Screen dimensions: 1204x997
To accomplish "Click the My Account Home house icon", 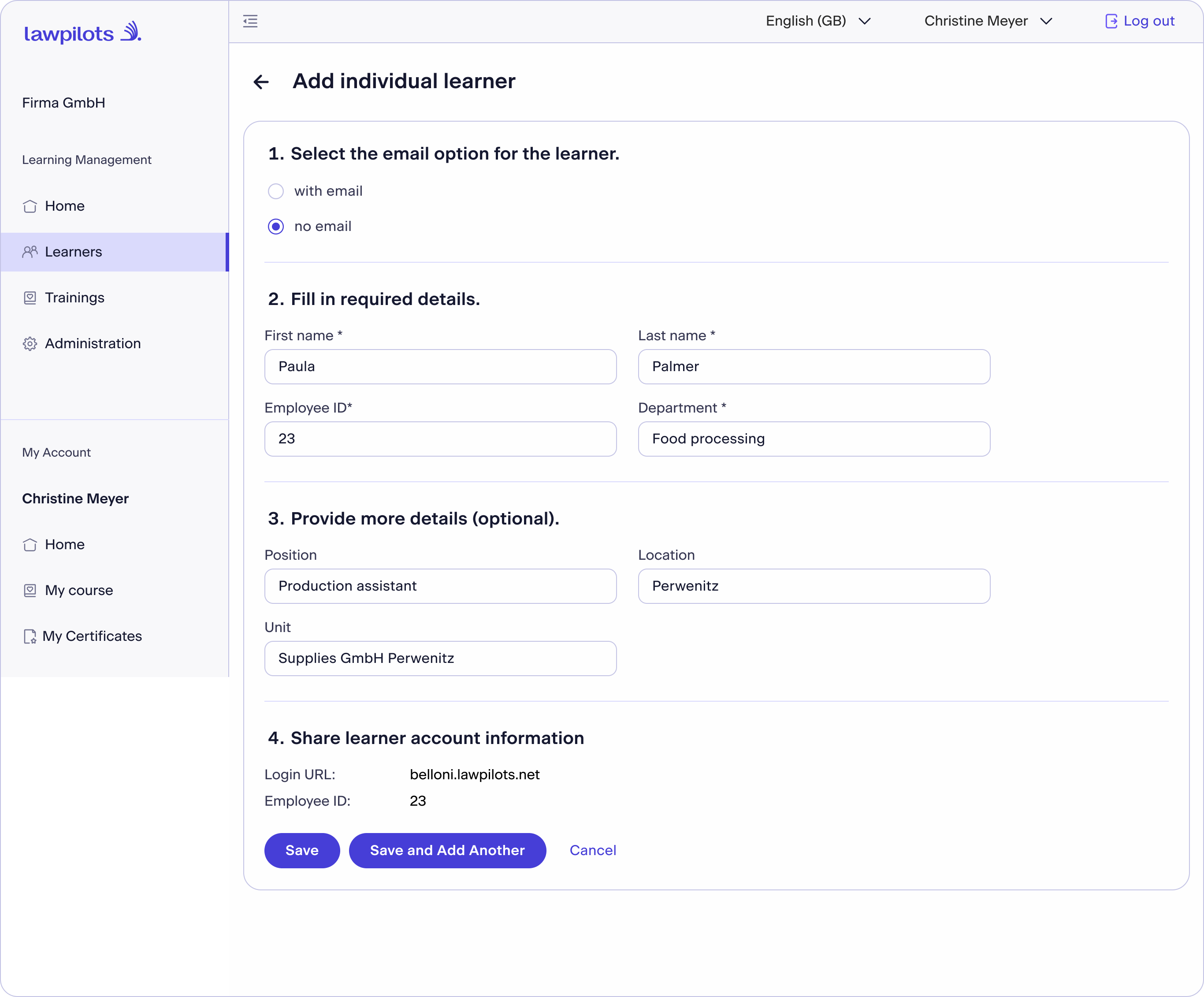I will pos(30,544).
